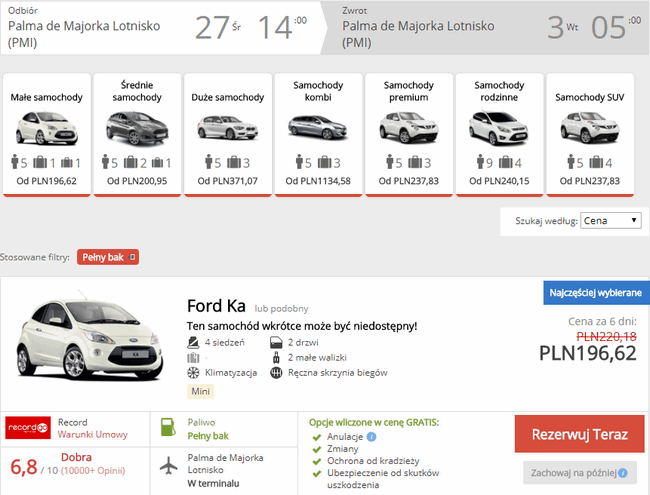Click the checkmark next to Ubezpieczenie od skutków
This screenshot has width=650, height=495.
tap(317, 473)
